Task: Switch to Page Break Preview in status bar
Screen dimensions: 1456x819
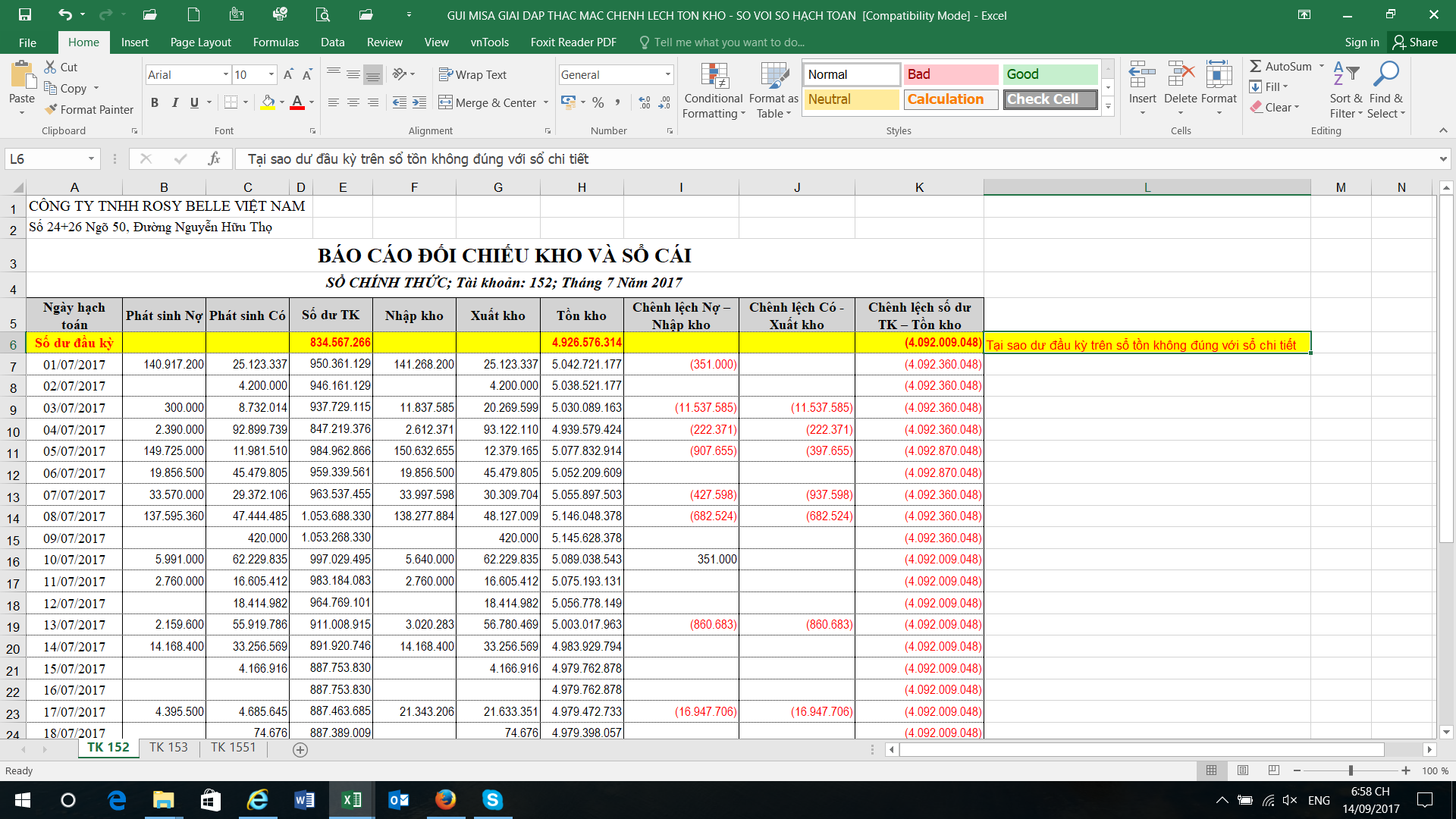Action: 1274,770
